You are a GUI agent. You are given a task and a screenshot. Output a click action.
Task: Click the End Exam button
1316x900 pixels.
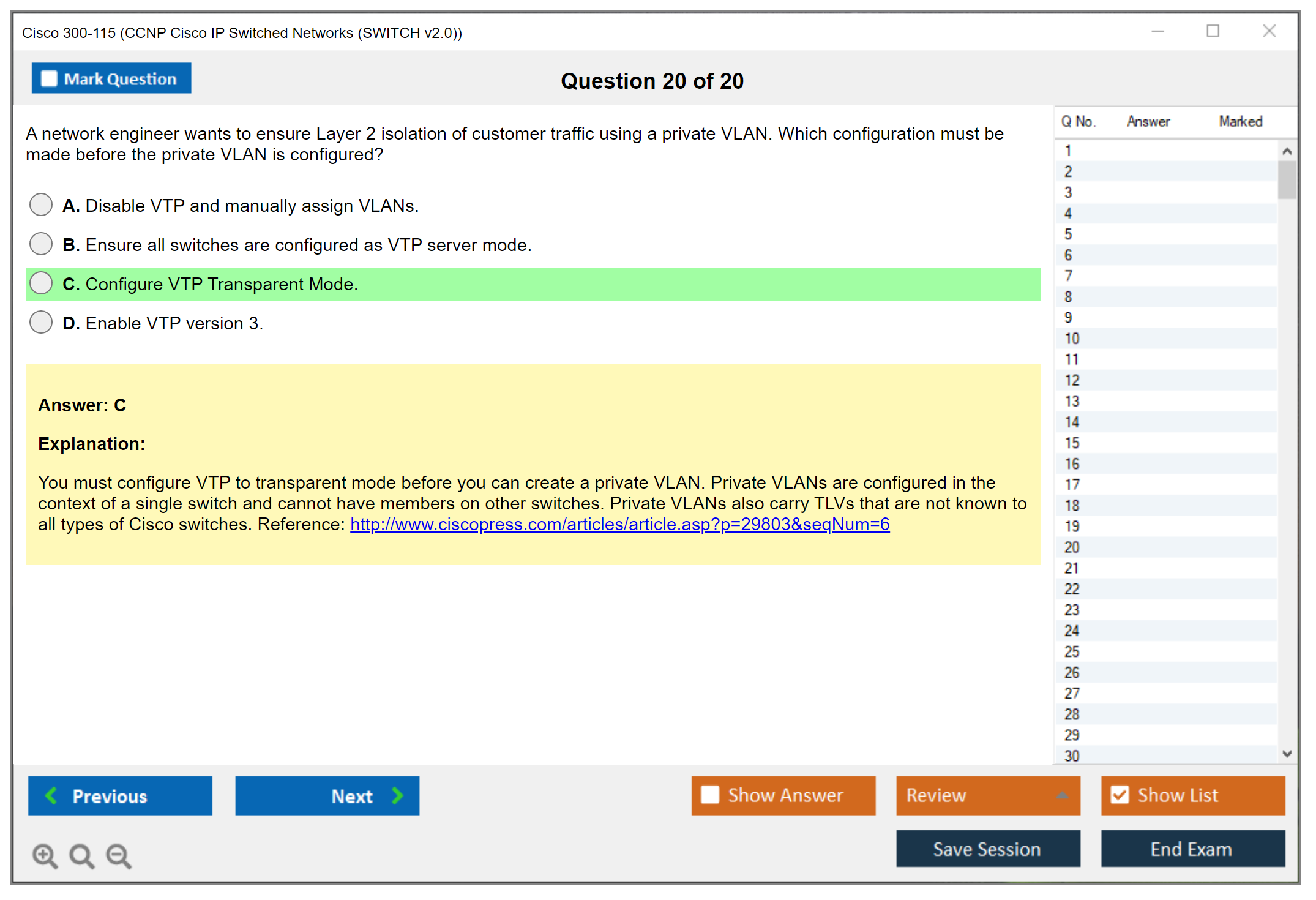[x=1192, y=849]
